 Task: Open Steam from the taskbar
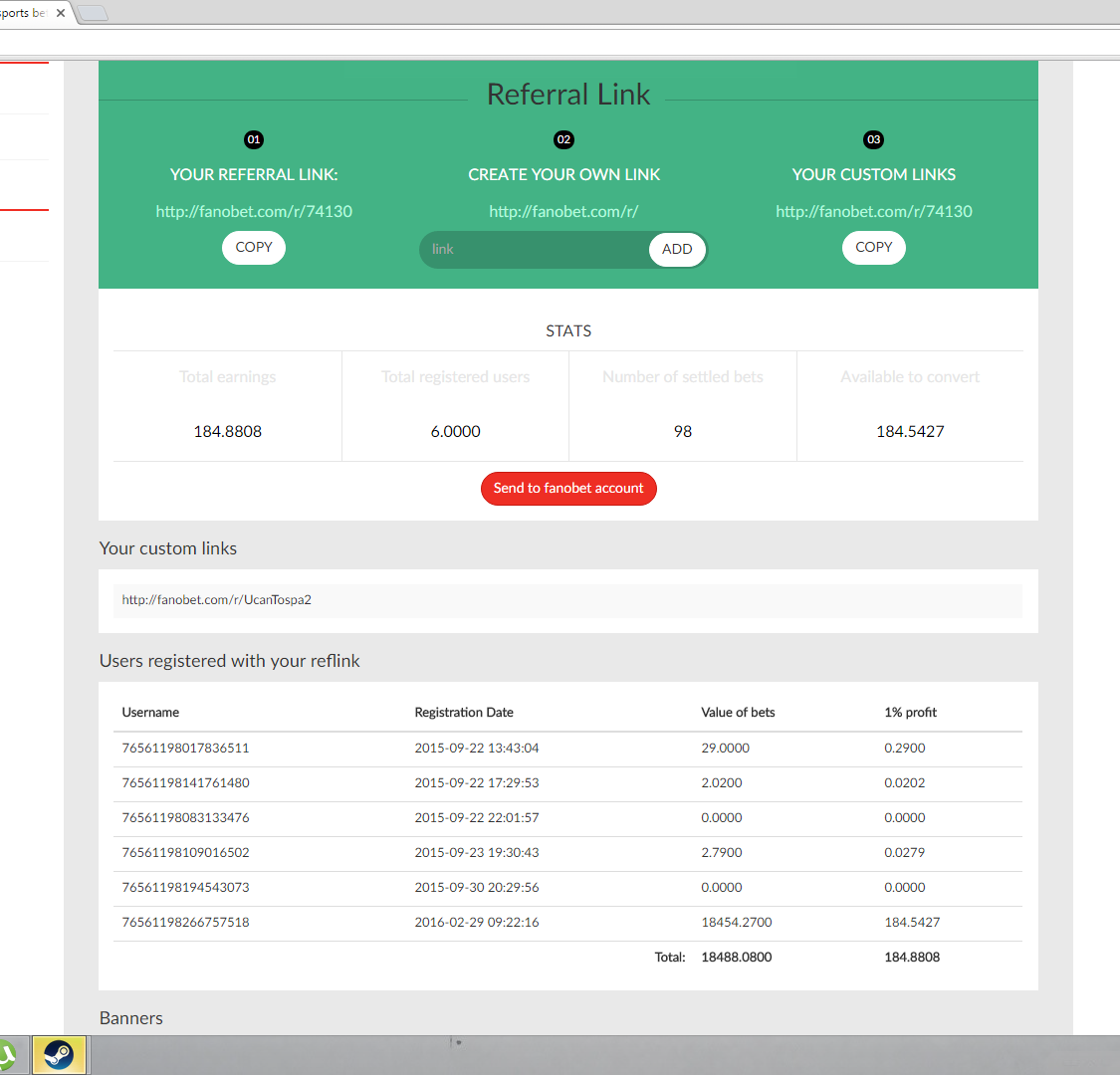click(x=59, y=1055)
